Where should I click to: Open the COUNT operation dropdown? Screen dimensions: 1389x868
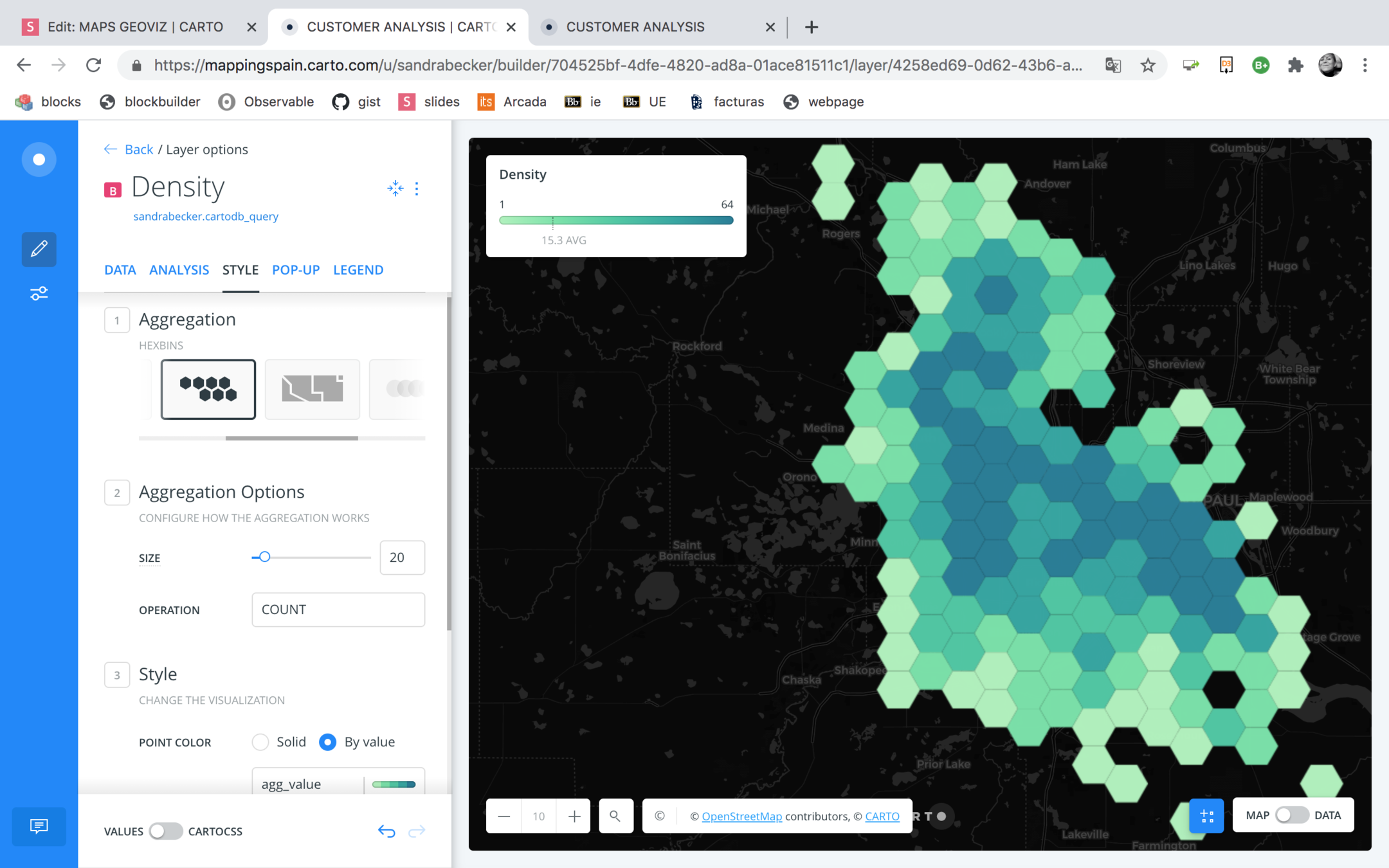pyautogui.click(x=338, y=610)
